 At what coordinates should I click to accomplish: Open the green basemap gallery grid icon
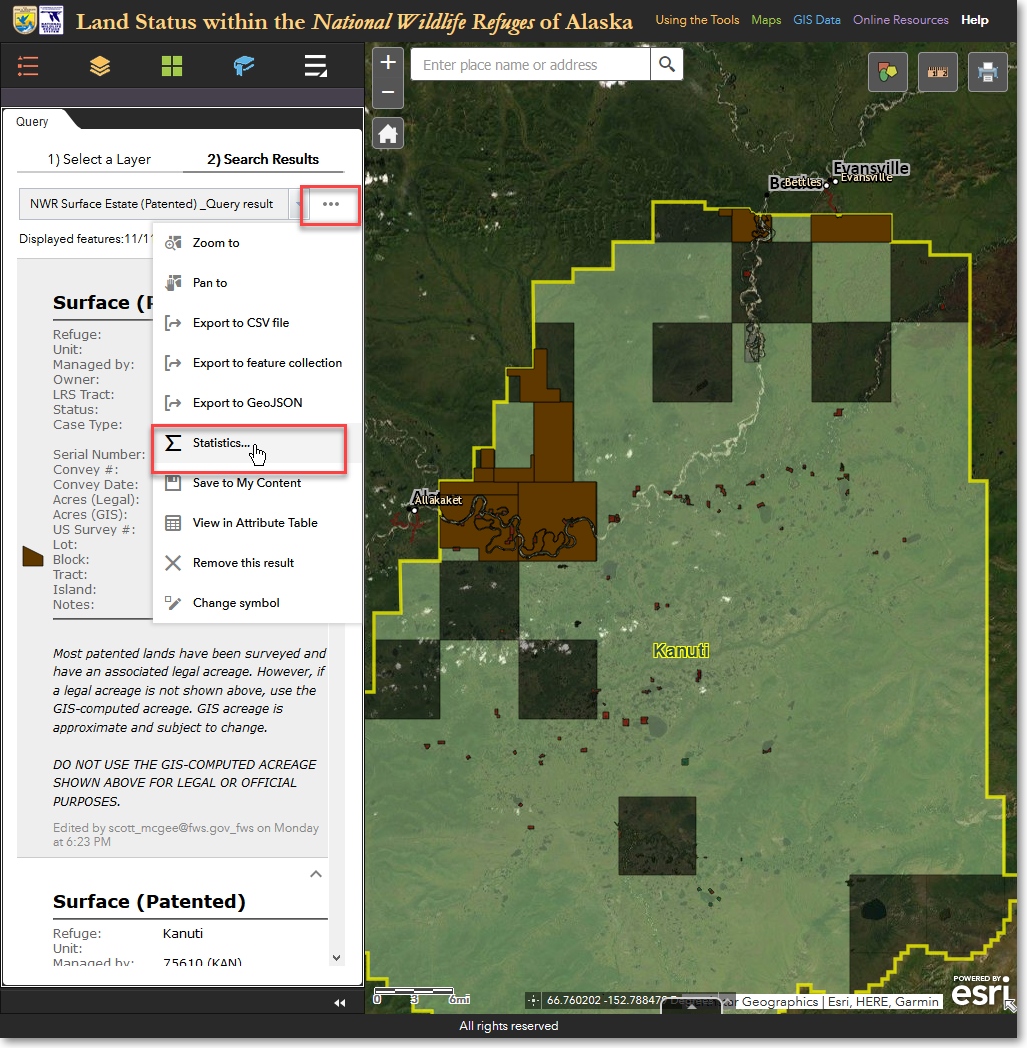tap(172, 67)
